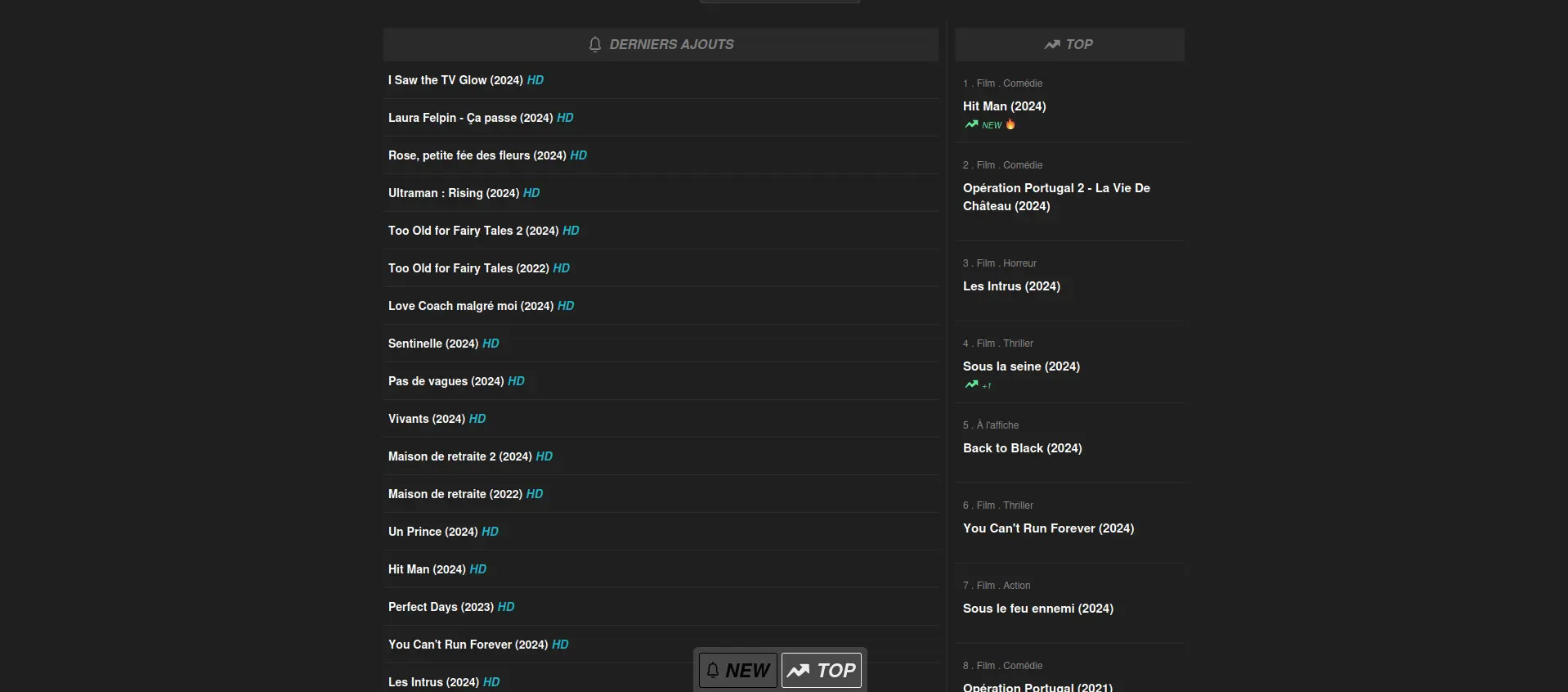Open the TOP section header

tap(1069, 44)
